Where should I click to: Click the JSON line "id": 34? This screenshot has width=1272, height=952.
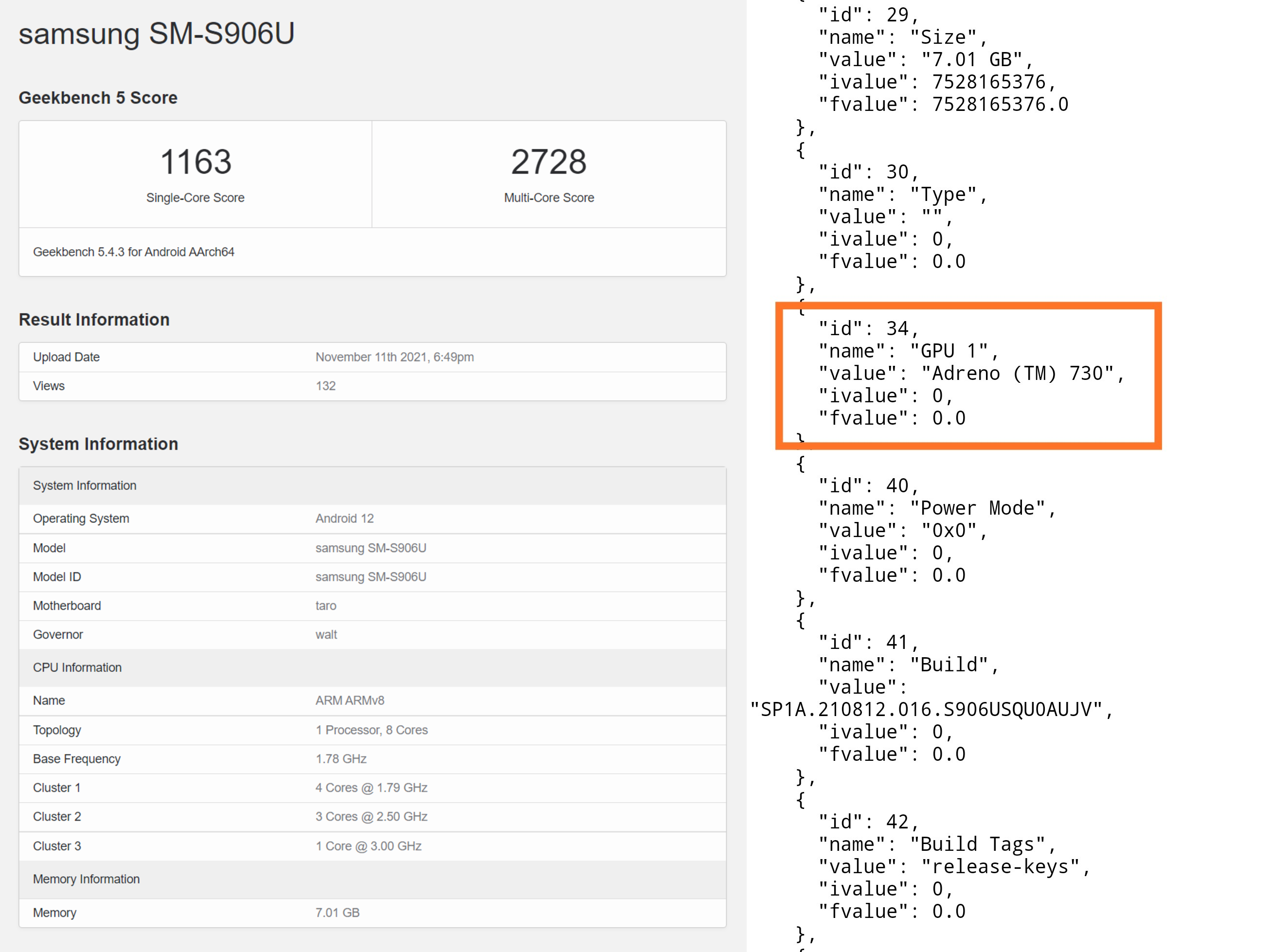pos(869,328)
